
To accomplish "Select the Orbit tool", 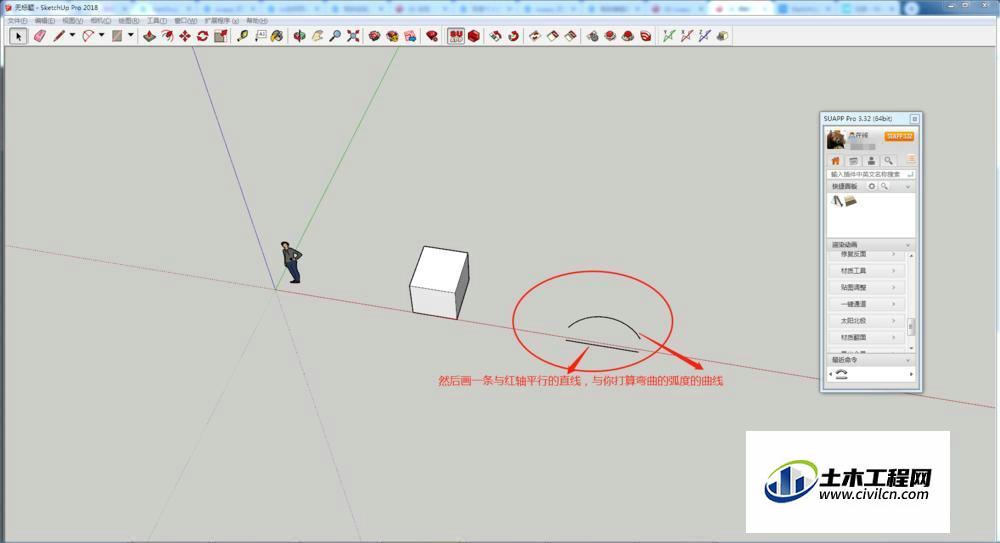I will tap(299, 36).
